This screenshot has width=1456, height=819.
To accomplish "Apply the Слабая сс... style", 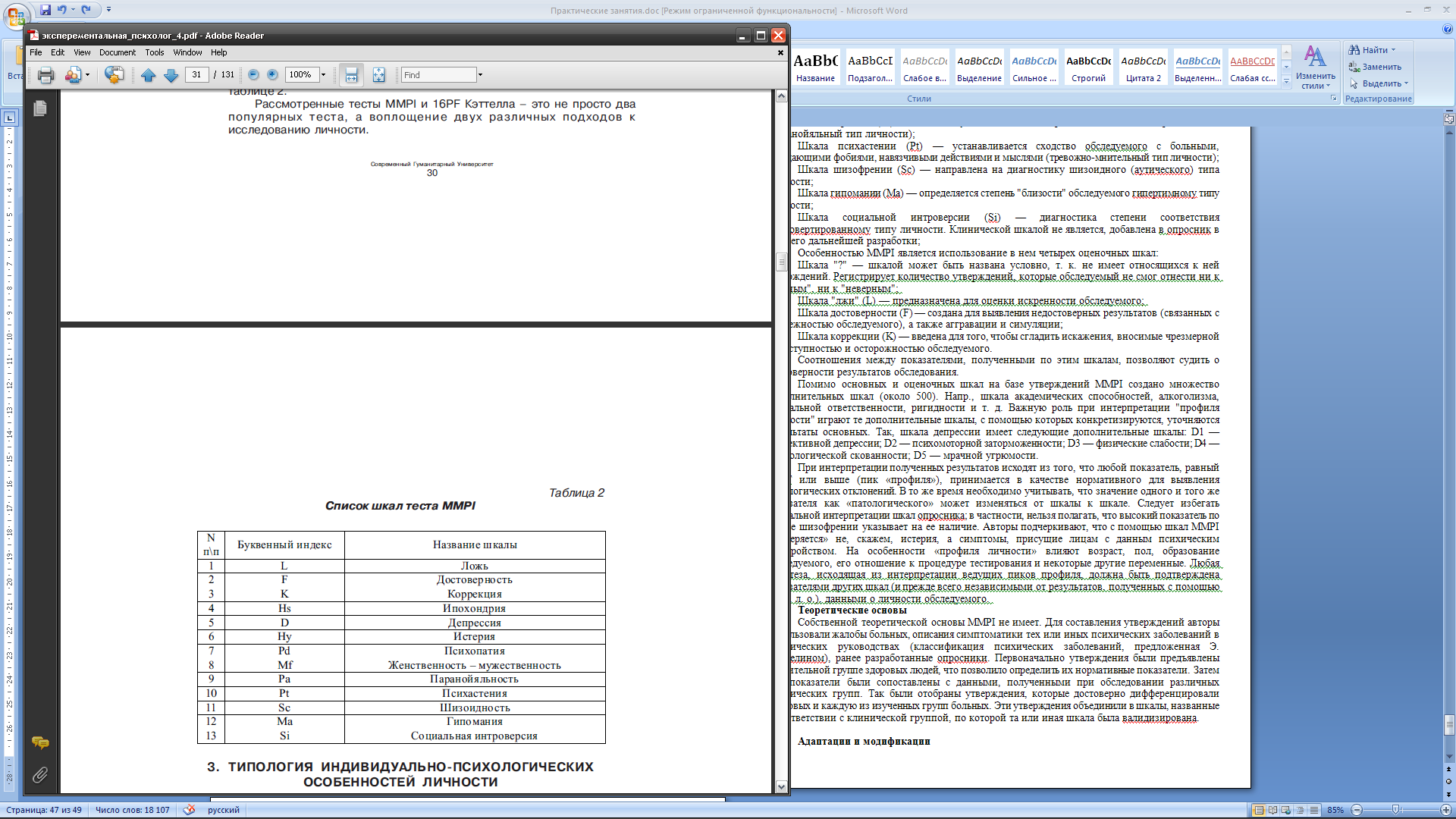I will tap(1252, 68).
